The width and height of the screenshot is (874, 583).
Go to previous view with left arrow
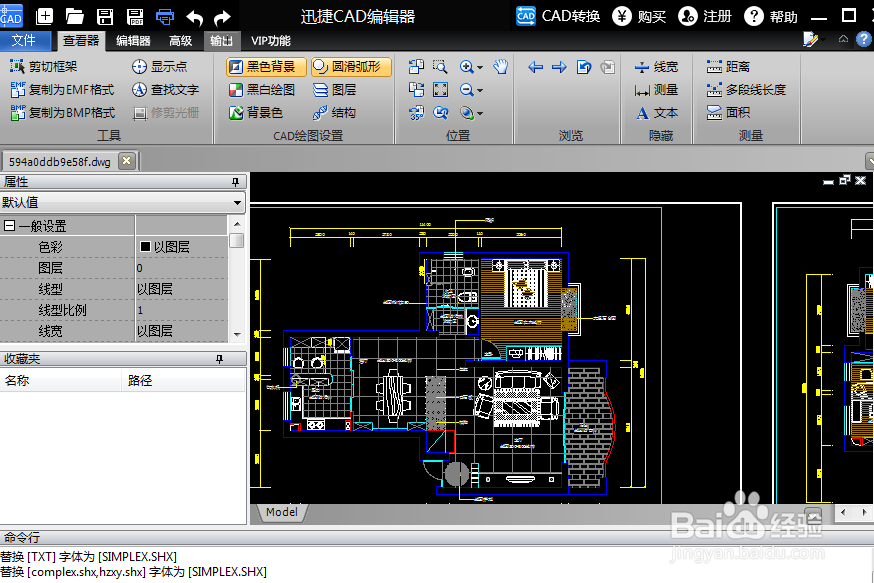point(536,67)
